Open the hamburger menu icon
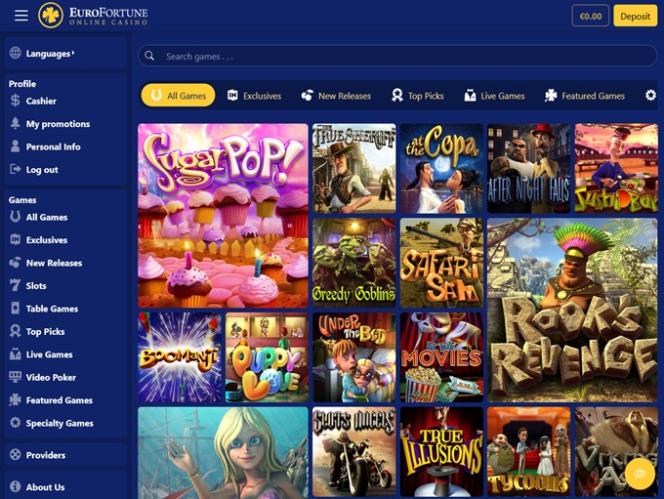The width and height of the screenshot is (664, 499). point(21,16)
